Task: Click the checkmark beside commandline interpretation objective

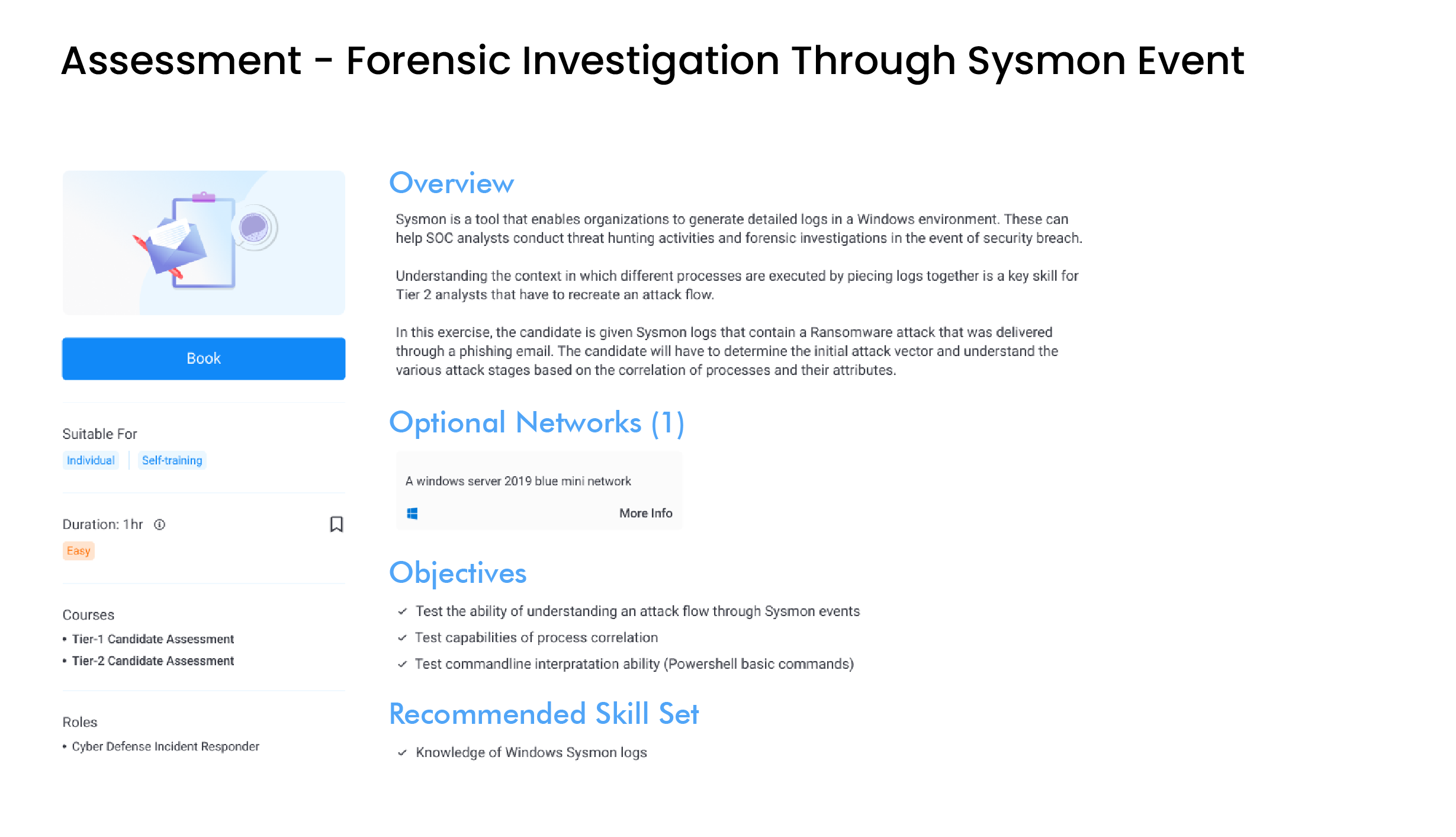Action: [403, 664]
